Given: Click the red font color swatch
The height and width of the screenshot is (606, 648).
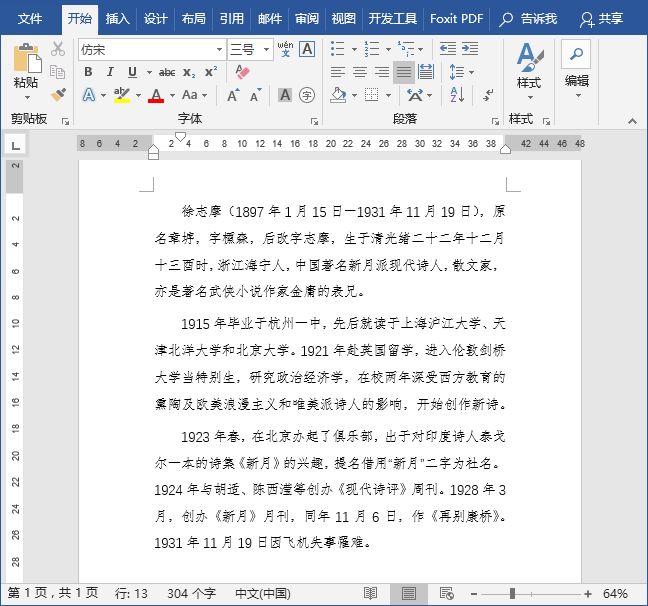Looking at the screenshot, I should click(155, 96).
